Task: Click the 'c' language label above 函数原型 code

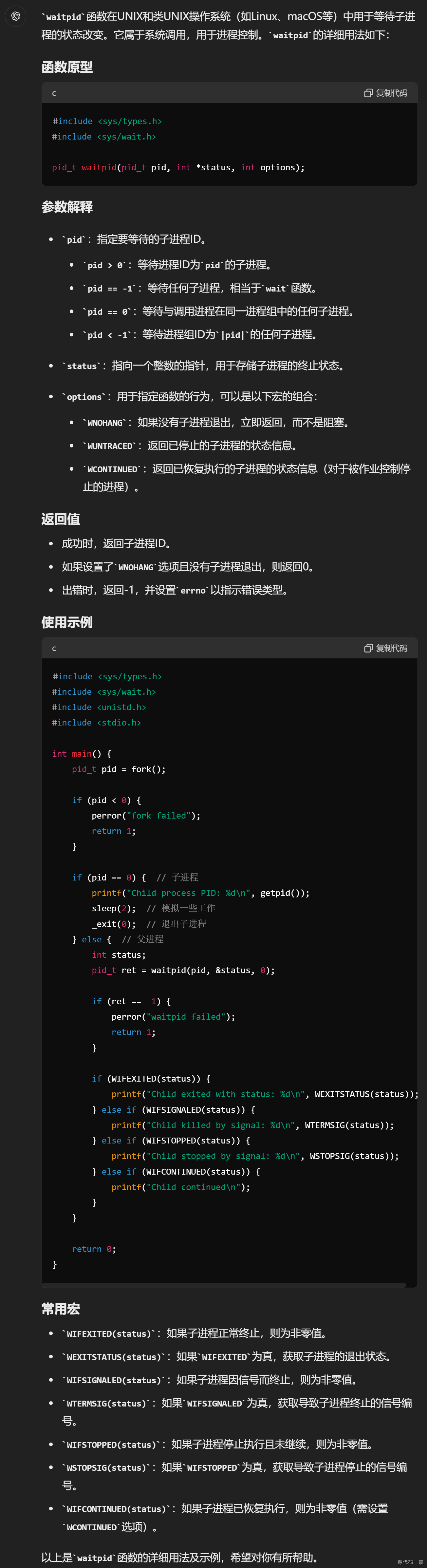Action: 54,93
